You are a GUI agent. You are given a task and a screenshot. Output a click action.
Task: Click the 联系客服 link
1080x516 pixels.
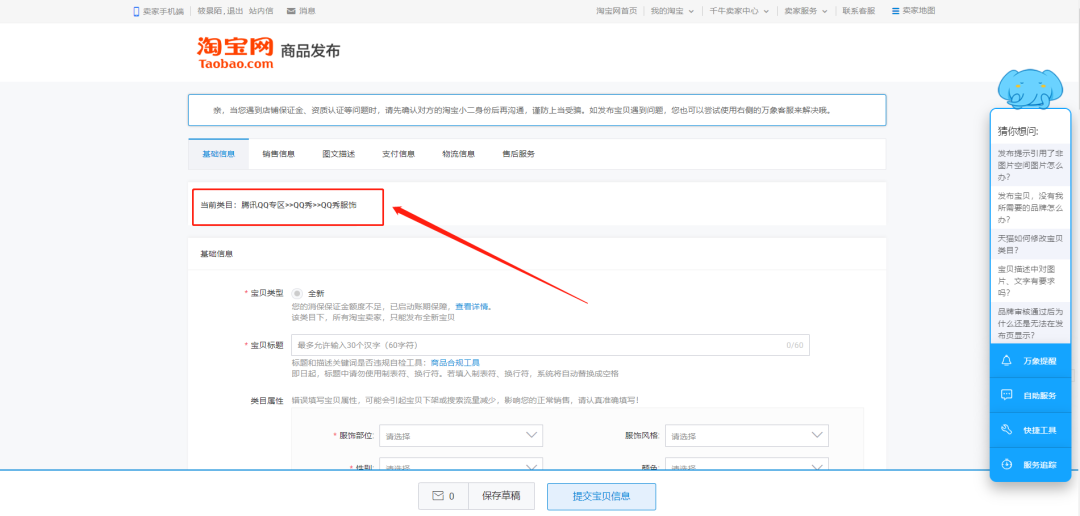[x=859, y=11]
